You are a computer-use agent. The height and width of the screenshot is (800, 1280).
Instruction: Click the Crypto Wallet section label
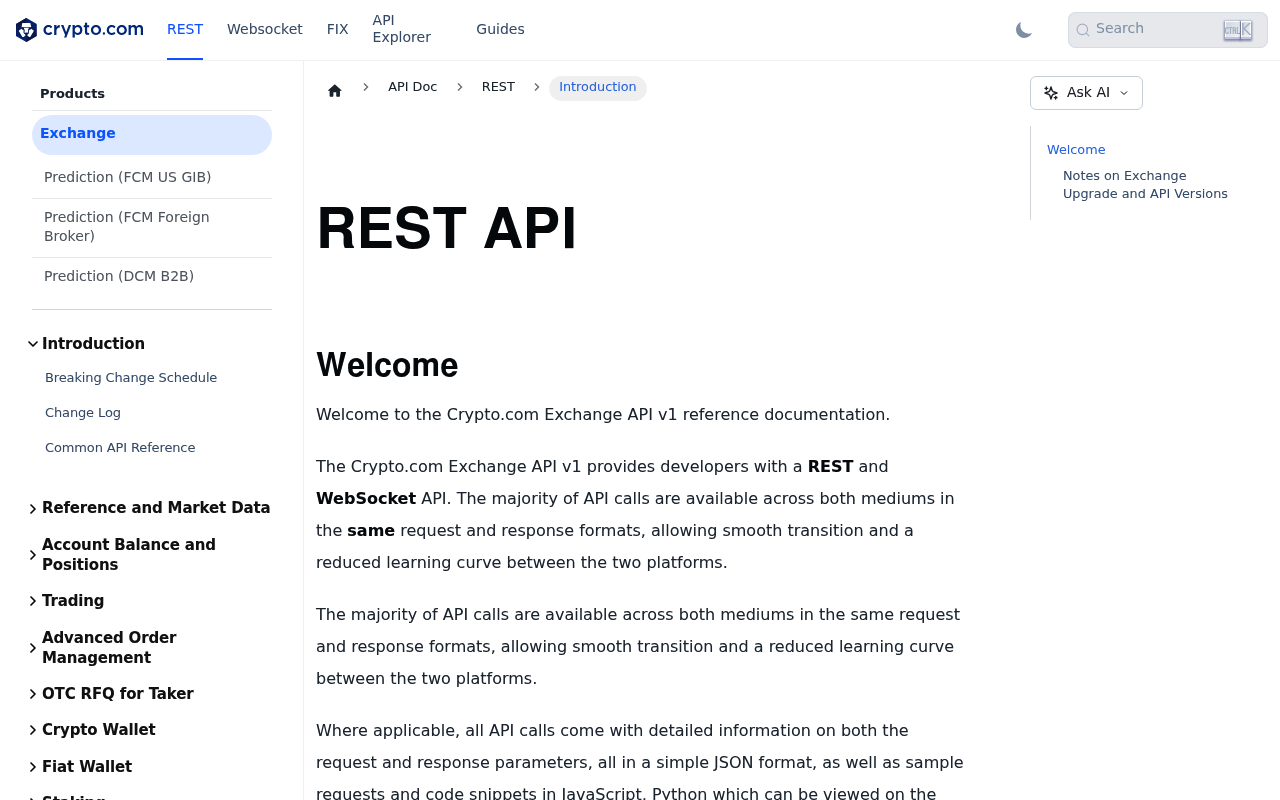click(x=99, y=730)
